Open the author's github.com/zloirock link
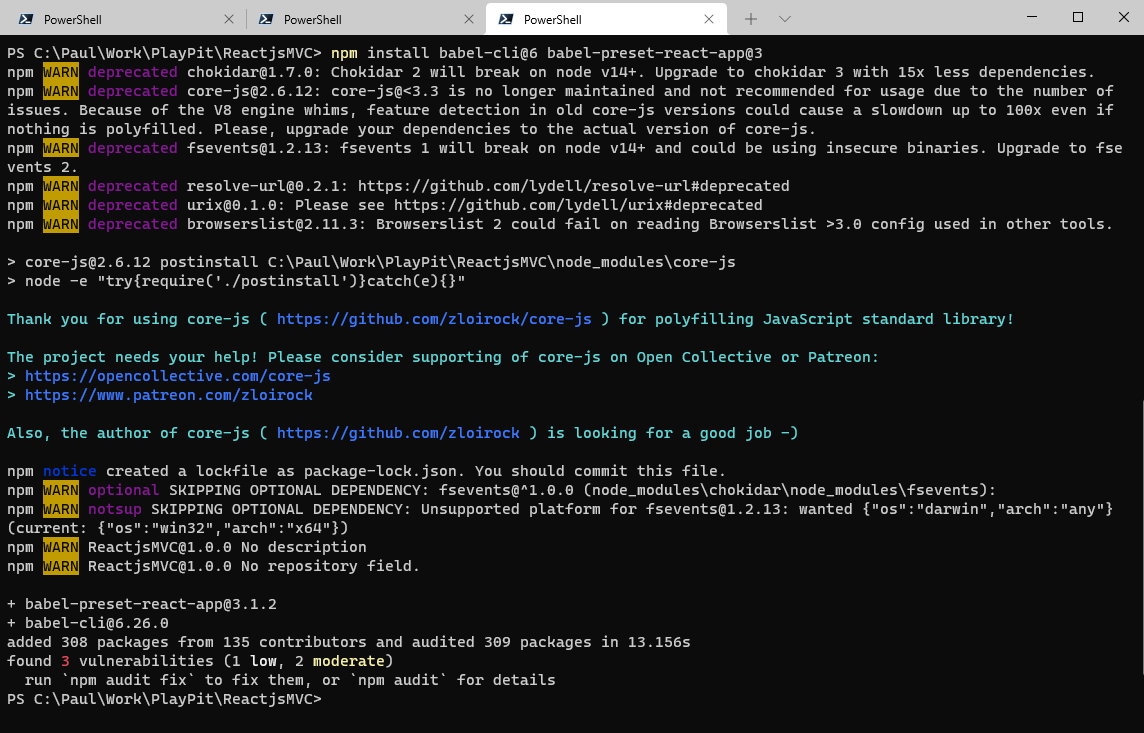Image resolution: width=1144 pixels, height=733 pixels. 398,433
